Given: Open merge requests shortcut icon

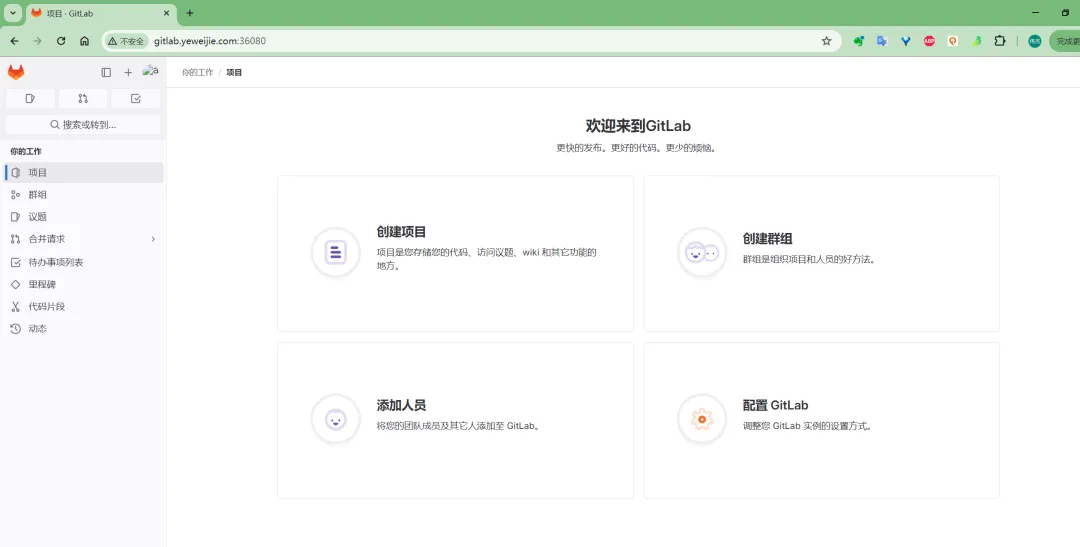Looking at the screenshot, I should point(83,98).
